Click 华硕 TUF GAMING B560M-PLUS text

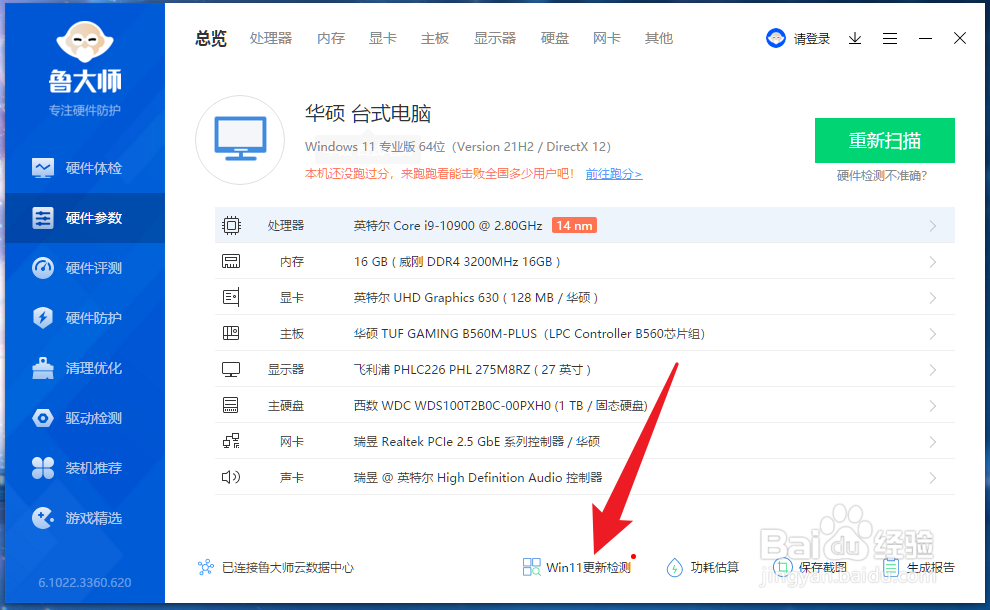(x=445, y=333)
